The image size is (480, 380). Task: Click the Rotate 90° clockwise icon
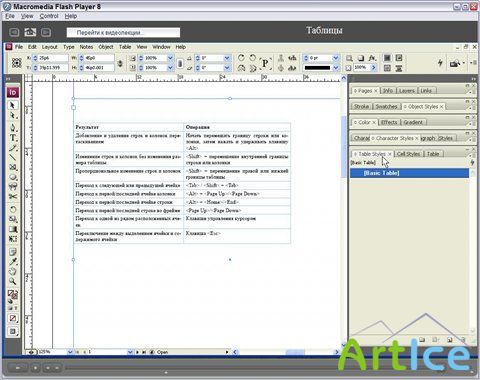(241, 58)
